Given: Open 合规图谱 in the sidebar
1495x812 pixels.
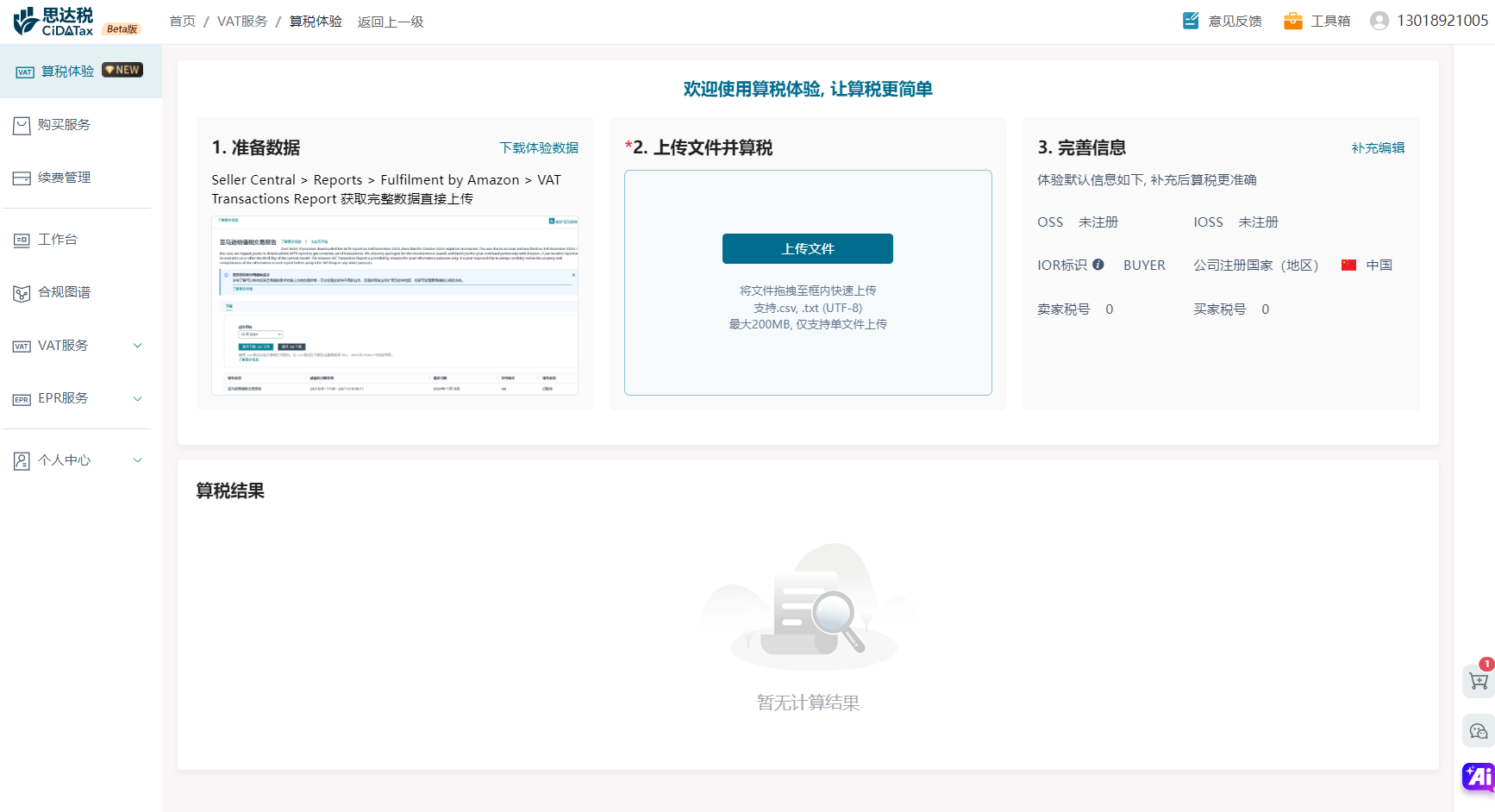Looking at the screenshot, I should pos(64,292).
